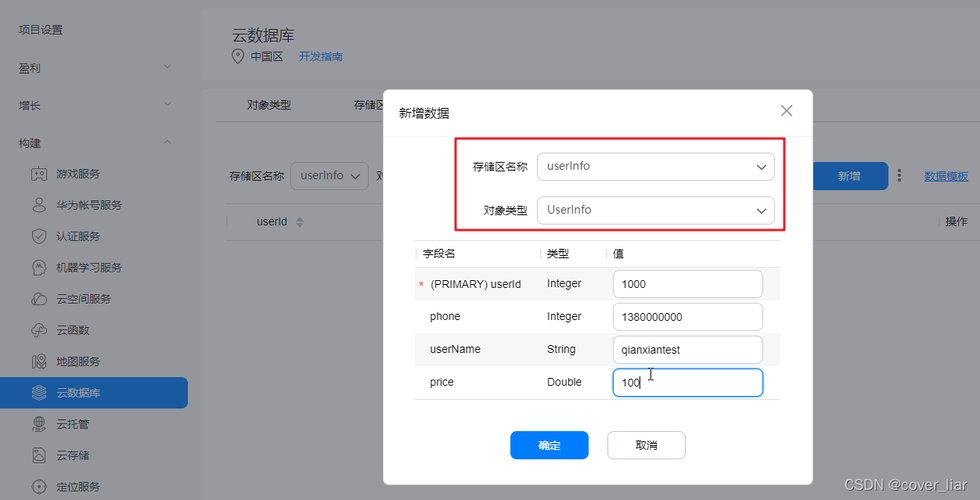Select 云数据库 in the sidebar
The width and height of the screenshot is (980, 500).
94,392
